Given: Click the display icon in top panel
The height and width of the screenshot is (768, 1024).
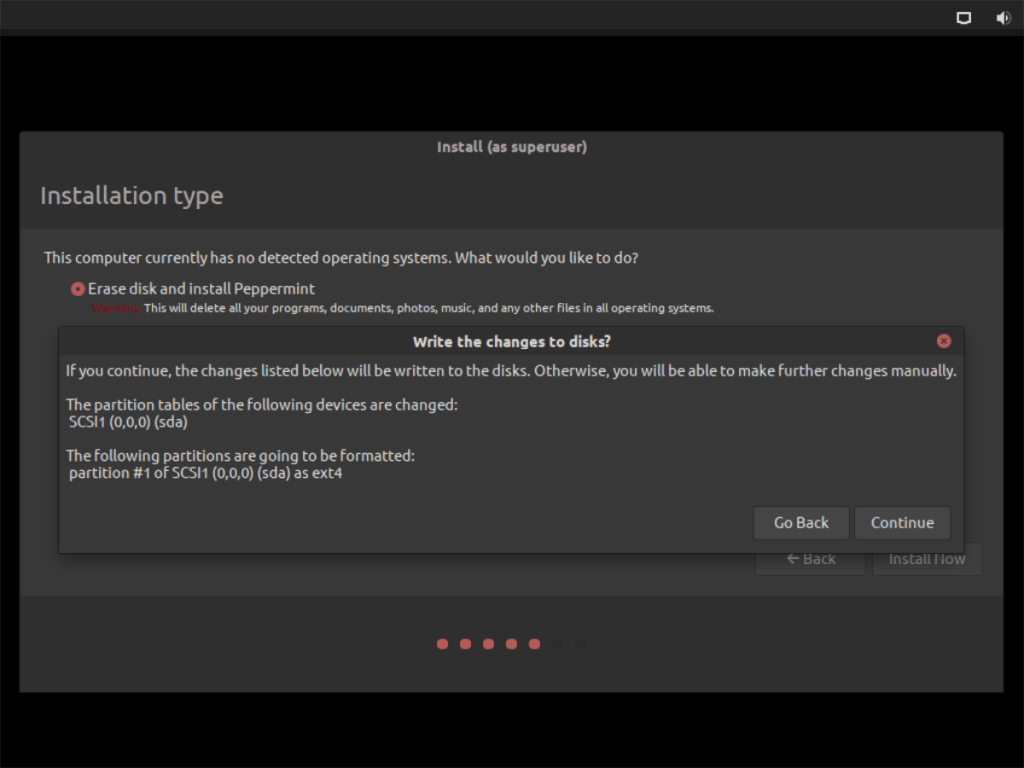Looking at the screenshot, I should point(964,18).
